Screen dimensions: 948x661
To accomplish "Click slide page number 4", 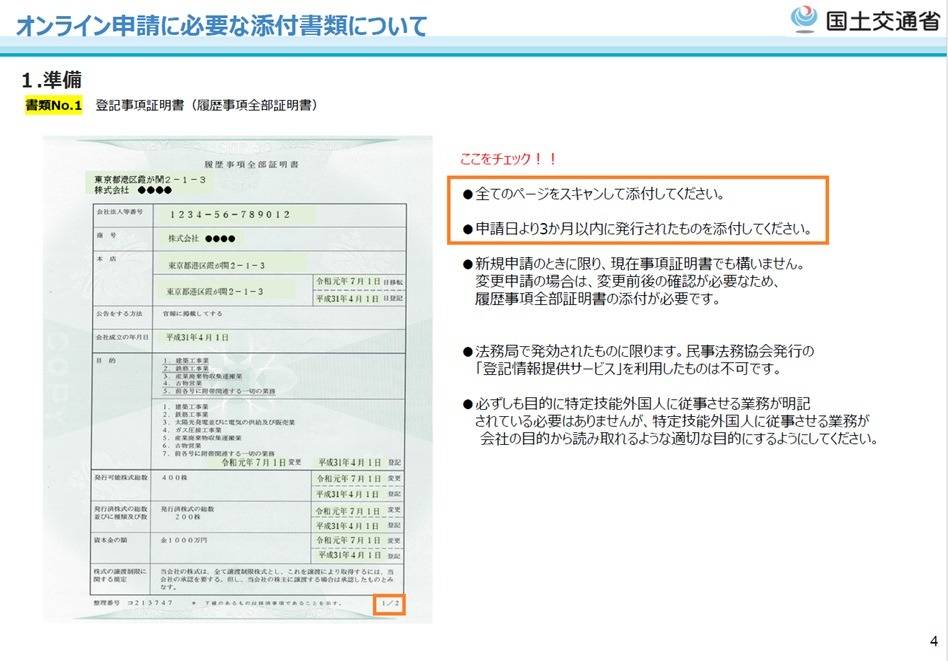I will point(932,641).
